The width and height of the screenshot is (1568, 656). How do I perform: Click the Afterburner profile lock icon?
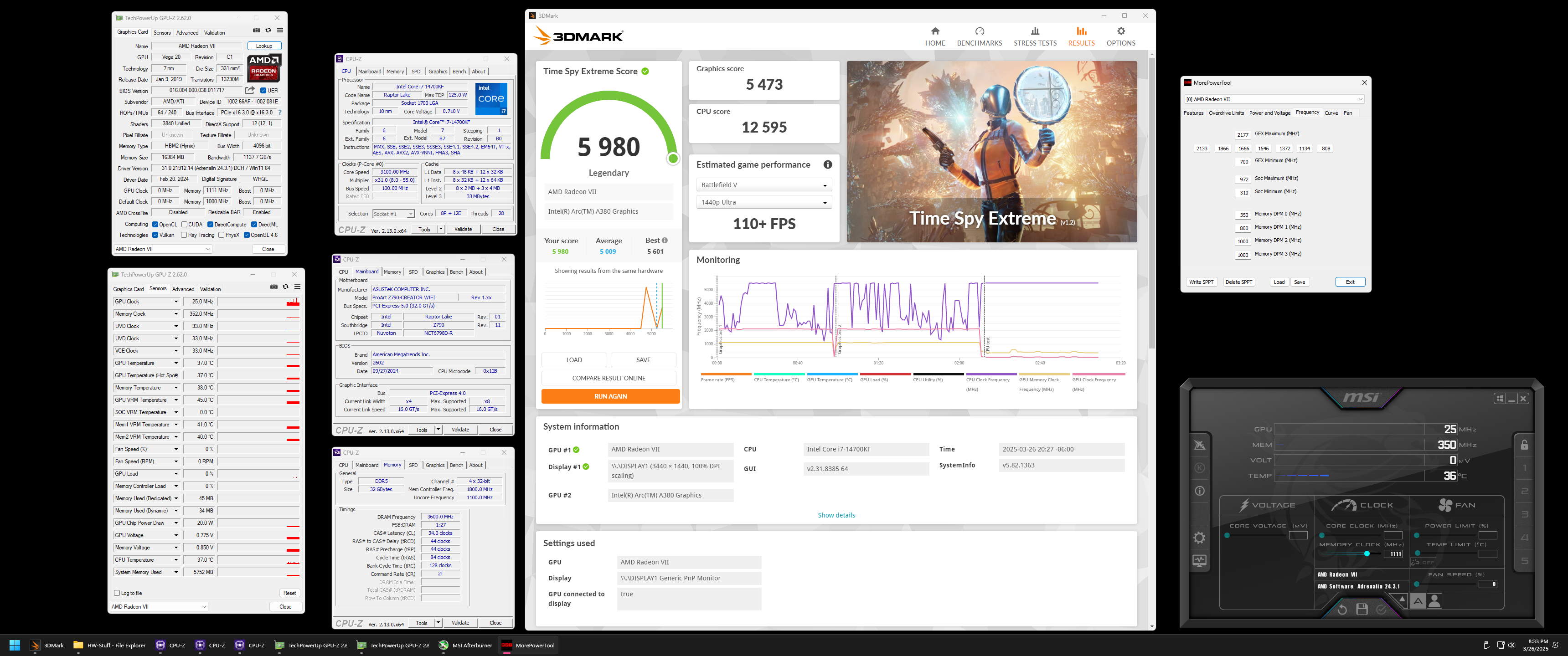[1524, 445]
